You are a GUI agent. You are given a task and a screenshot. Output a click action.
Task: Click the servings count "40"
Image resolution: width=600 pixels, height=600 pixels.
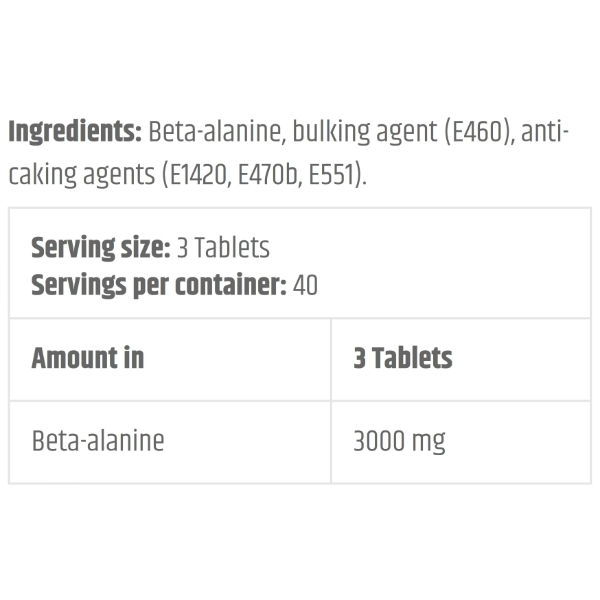click(306, 285)
